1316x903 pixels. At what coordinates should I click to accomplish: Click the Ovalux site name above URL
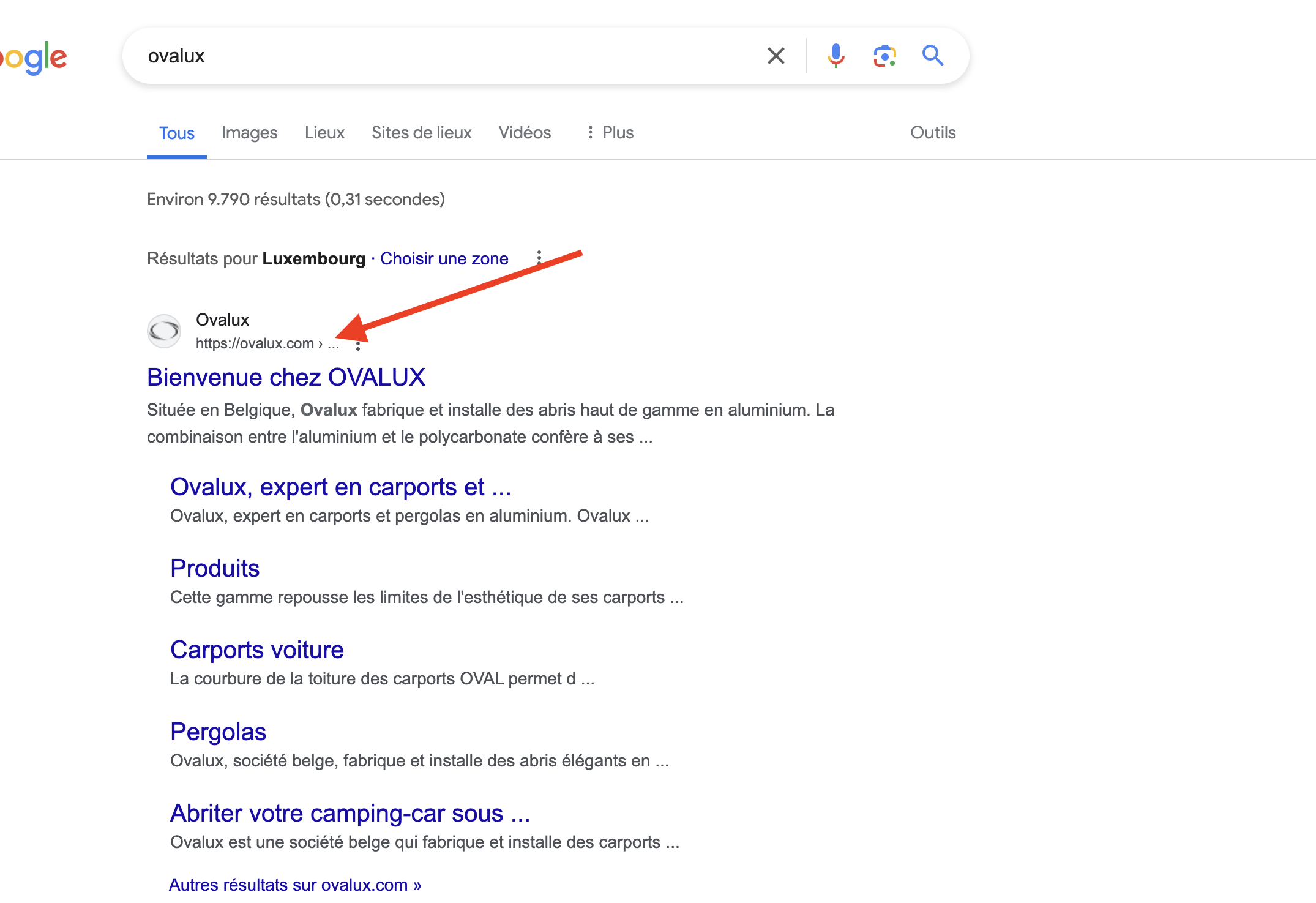(222, 320)
